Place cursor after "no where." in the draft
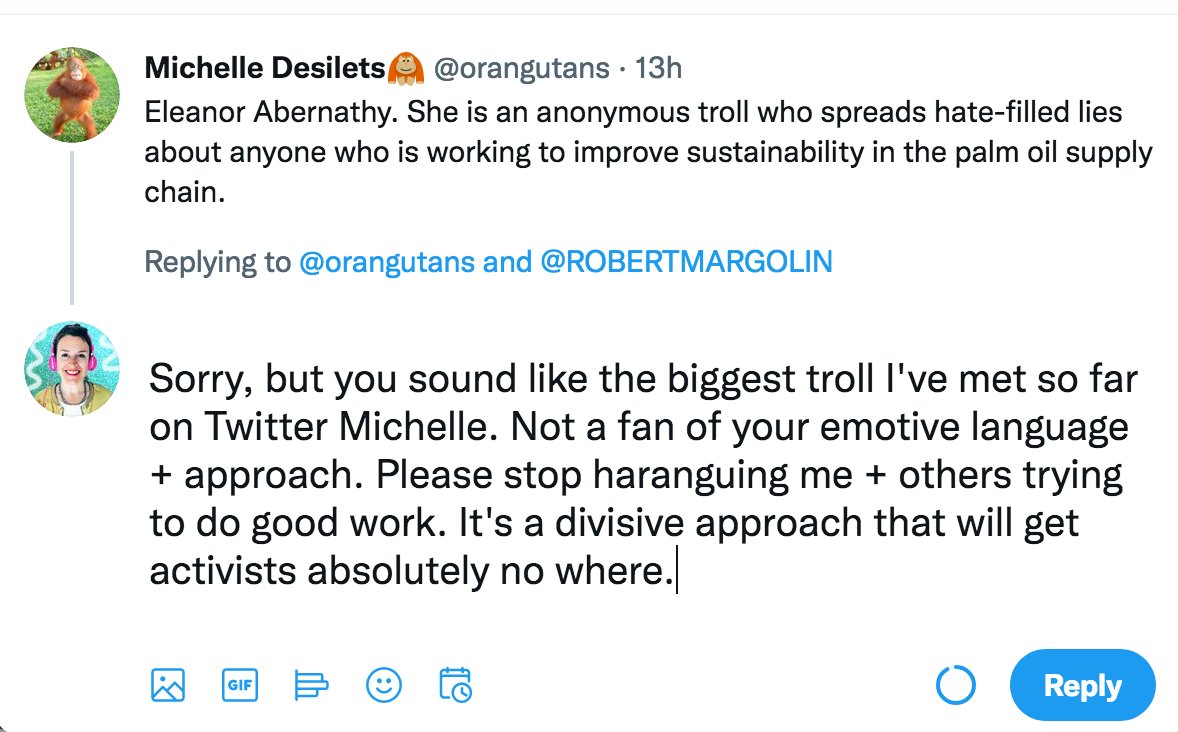This screenshot has width=1178, height=732. point(675,571)
